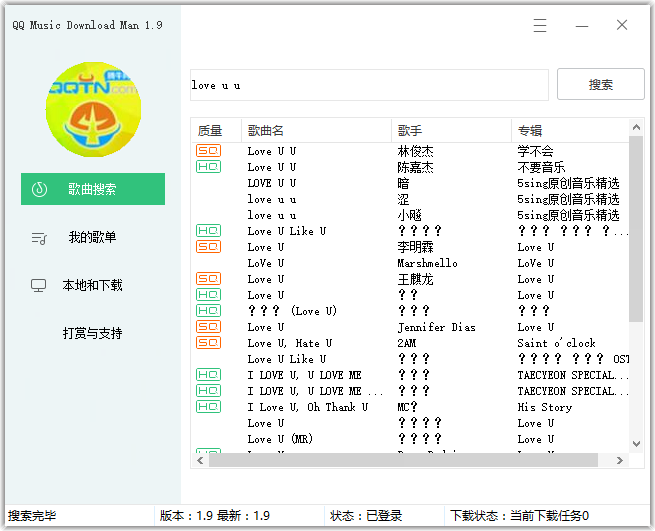The image size is (655, 531).
Task: Click the search box containing love u u
Action: coord(368,85)
